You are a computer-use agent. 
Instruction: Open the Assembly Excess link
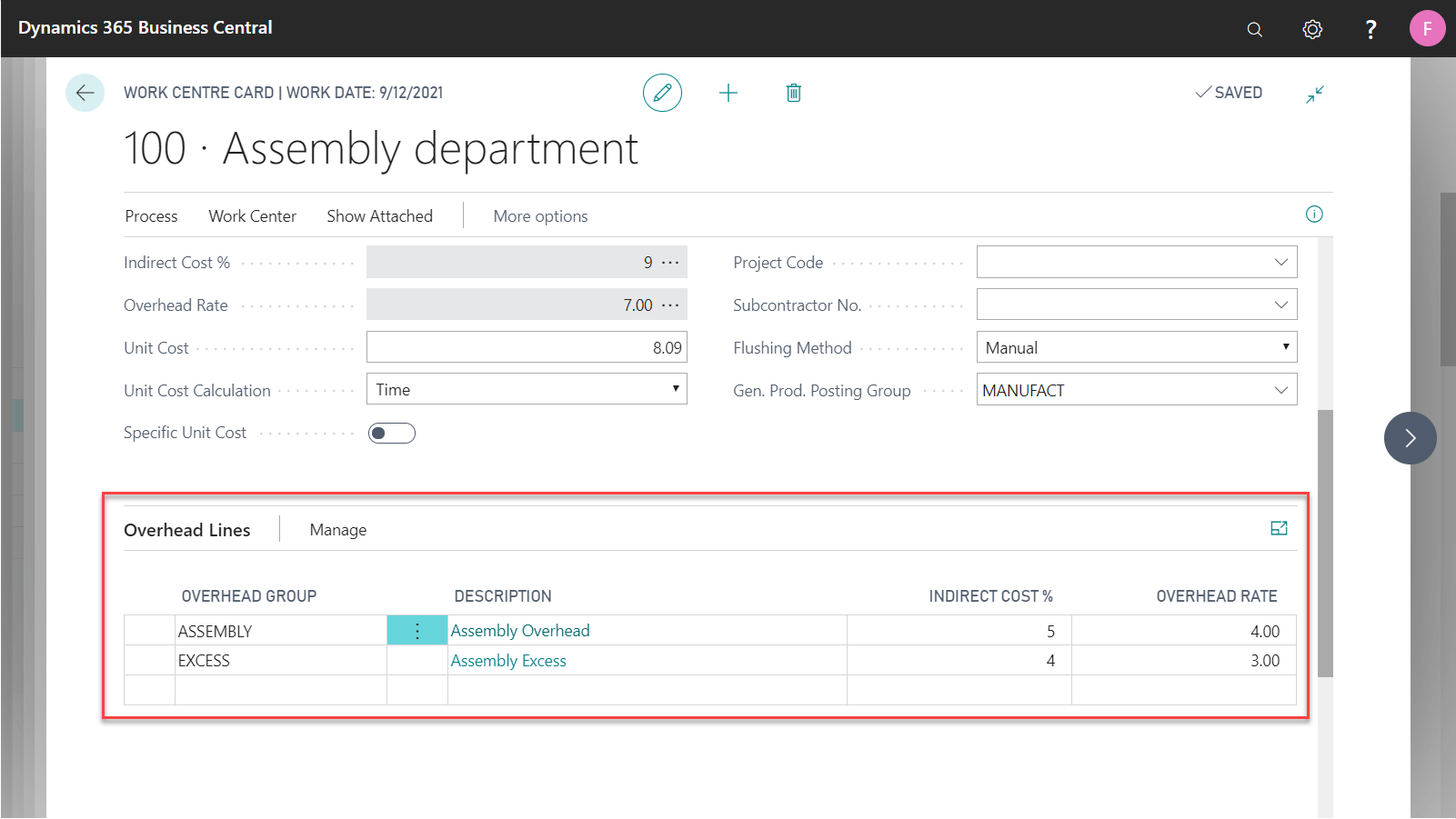click(x=508, y=661)
